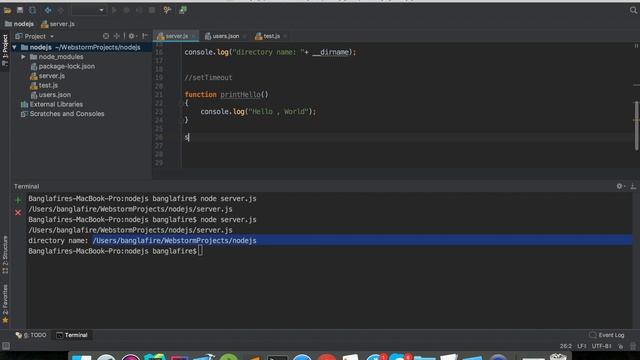
Task: Click the blue Back navigation icon
Action: coord(48,10)
